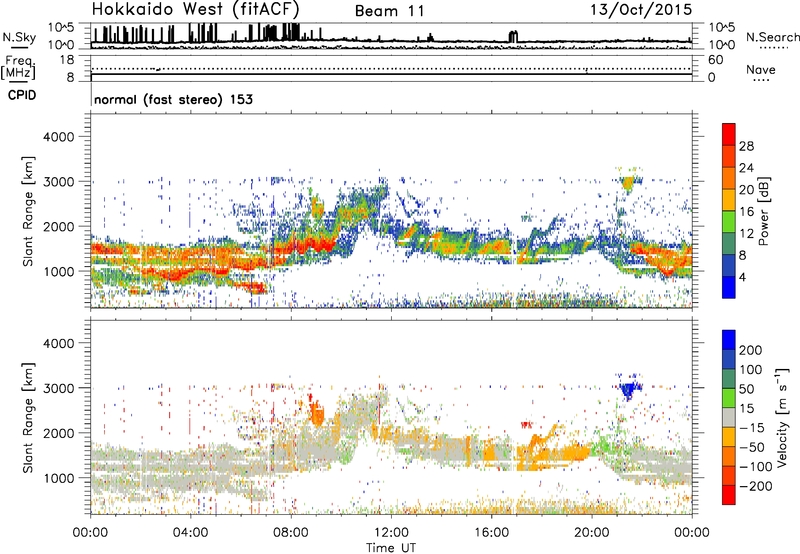Click the 'N.Sky' legend label

(19, 37)
